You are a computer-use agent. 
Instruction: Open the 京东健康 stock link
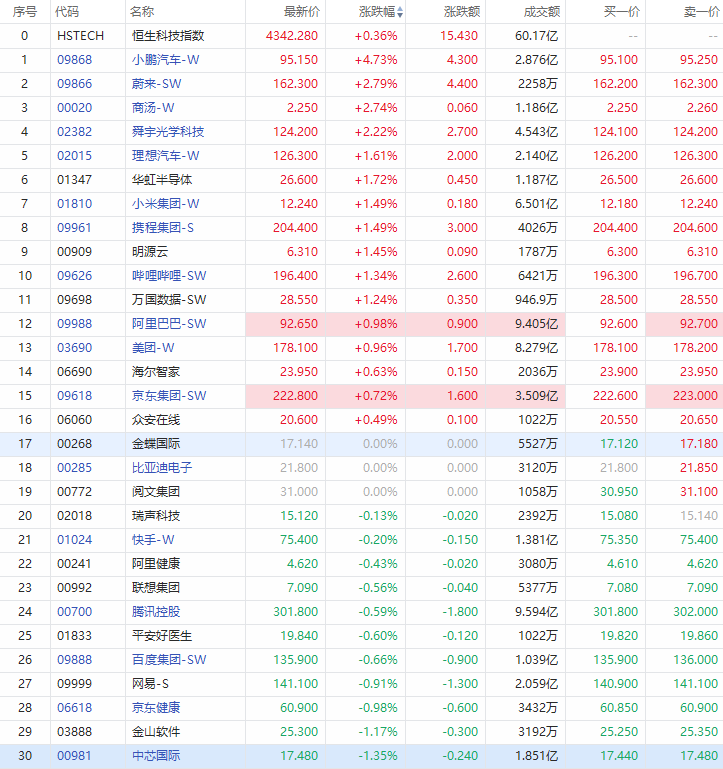pos(156,708)
